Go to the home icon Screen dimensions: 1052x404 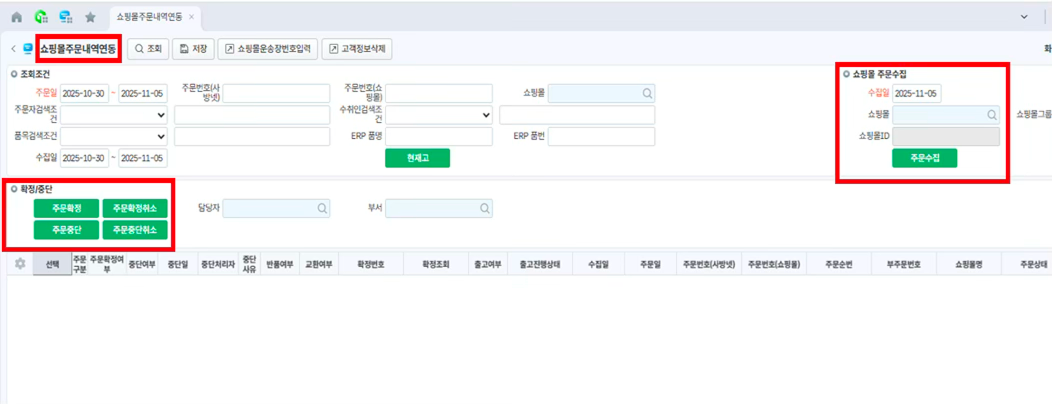[x=16, y=17]
